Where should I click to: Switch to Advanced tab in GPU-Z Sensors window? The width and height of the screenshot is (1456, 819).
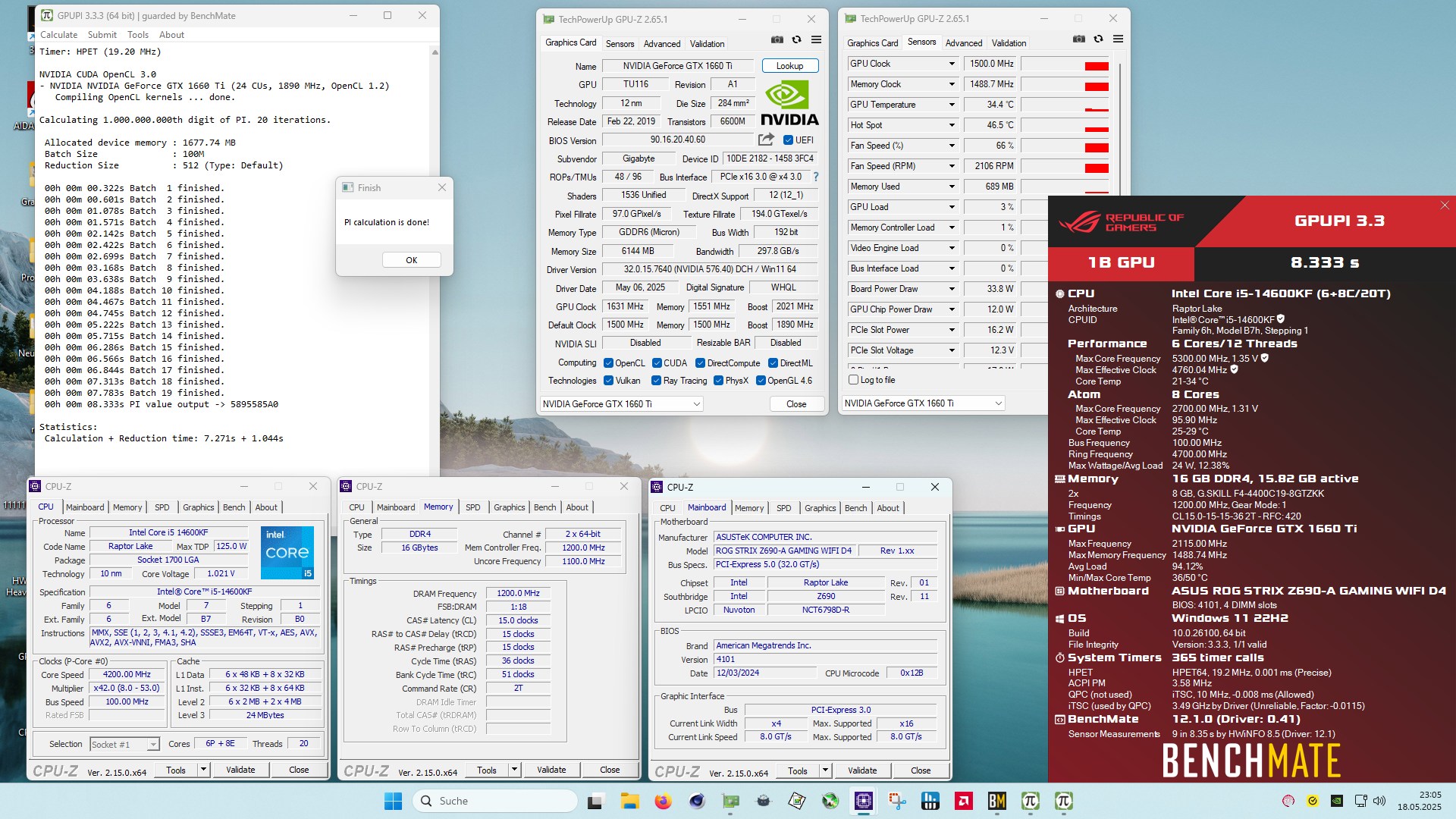[964, 43]
